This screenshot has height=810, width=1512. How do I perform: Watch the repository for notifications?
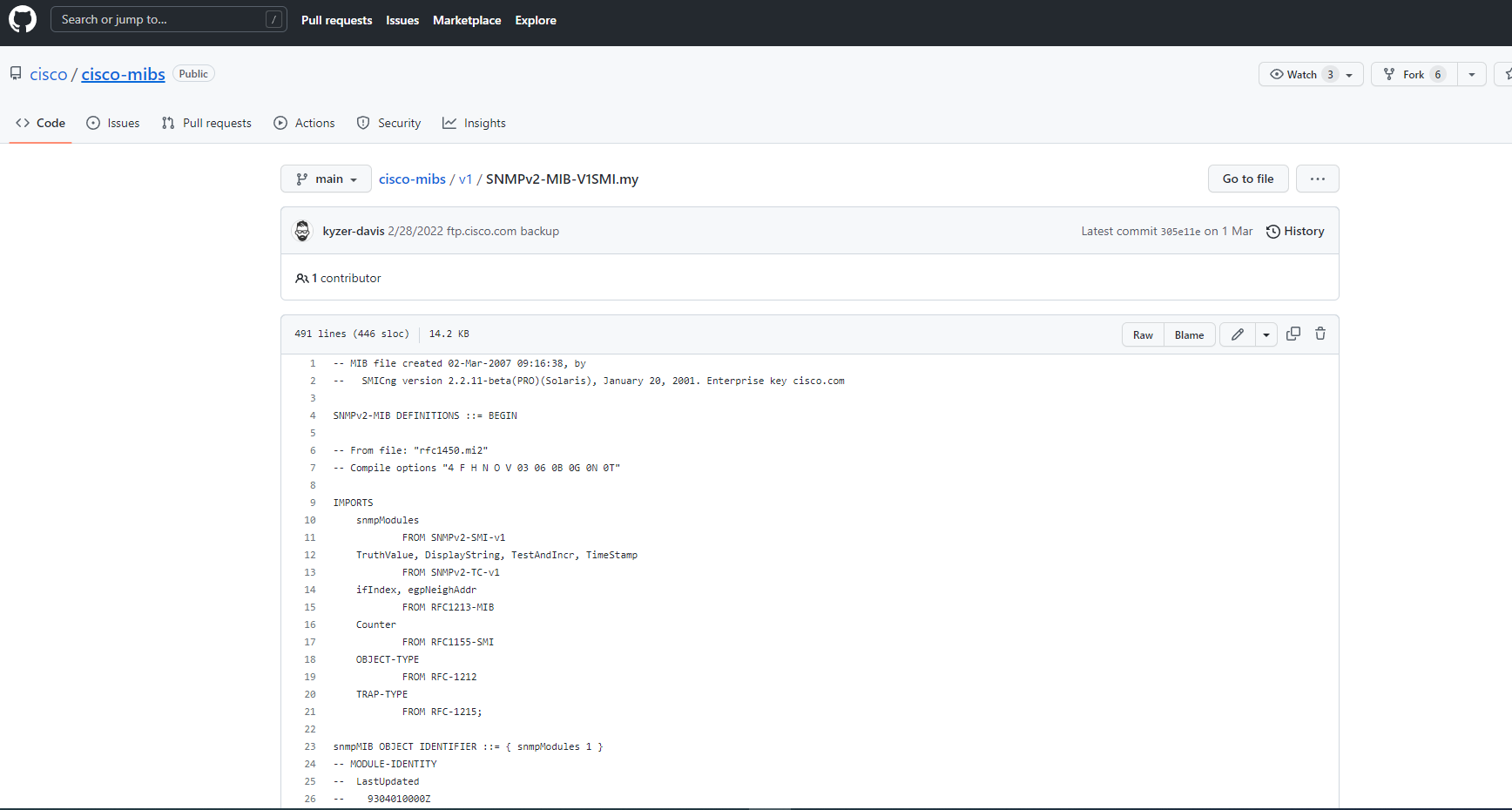[x=1294, y=74]
